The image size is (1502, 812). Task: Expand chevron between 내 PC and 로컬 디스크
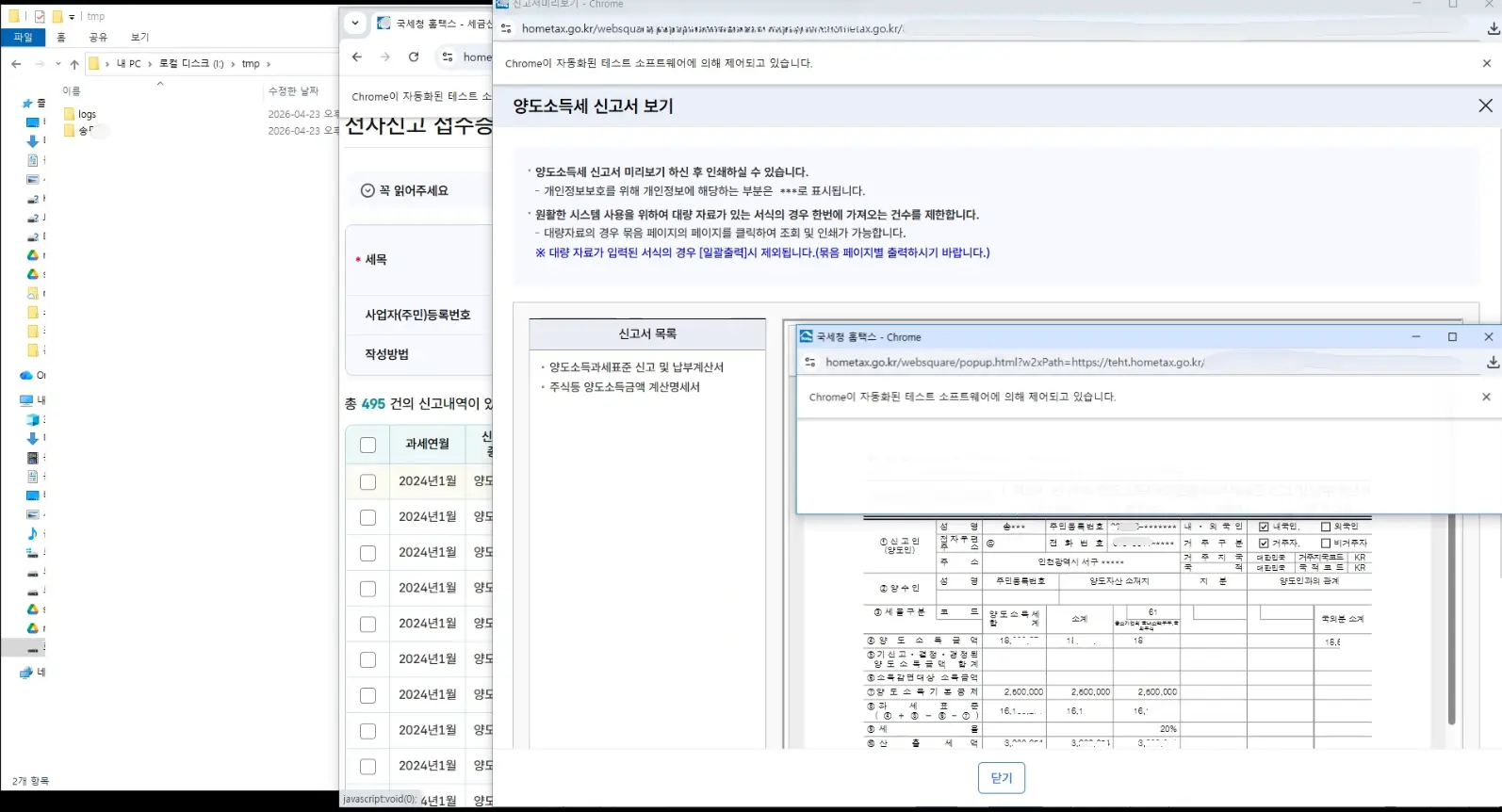pyautogui.click(x=150, y=64)
